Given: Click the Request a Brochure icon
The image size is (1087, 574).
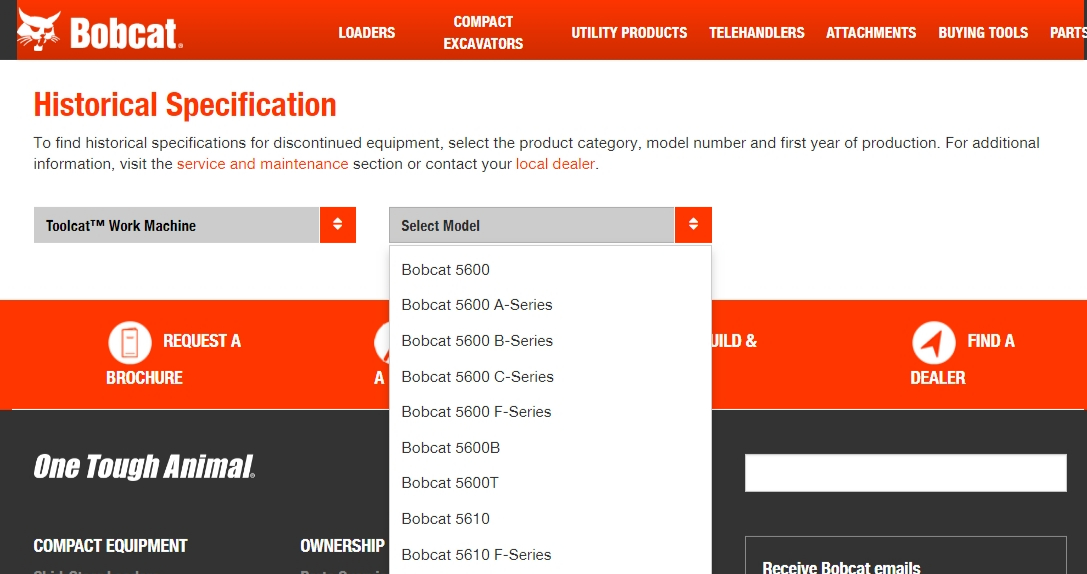Looking at the screenshot, I should click(129, 343).
